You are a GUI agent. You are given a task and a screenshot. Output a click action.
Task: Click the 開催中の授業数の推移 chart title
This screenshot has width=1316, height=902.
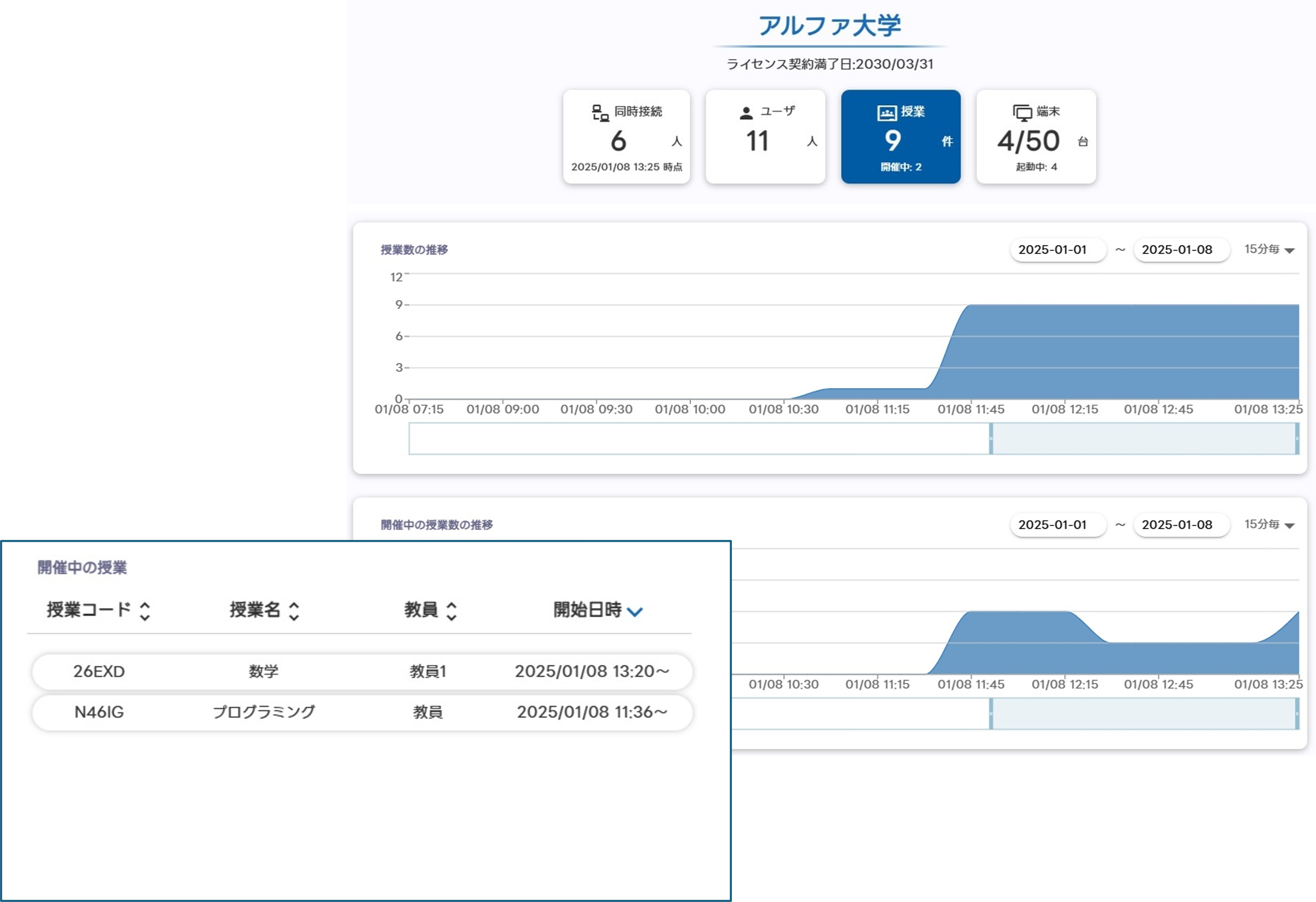pos(436,525)
